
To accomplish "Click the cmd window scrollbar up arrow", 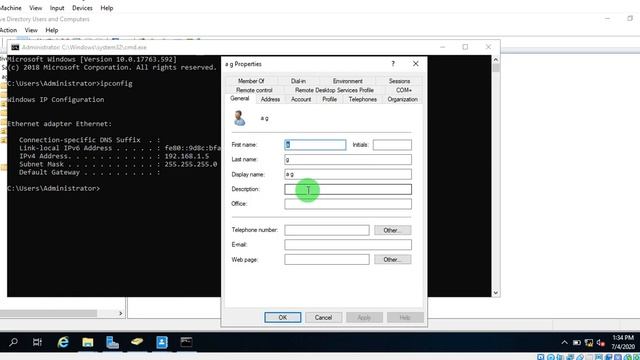I will pos(496,60).
